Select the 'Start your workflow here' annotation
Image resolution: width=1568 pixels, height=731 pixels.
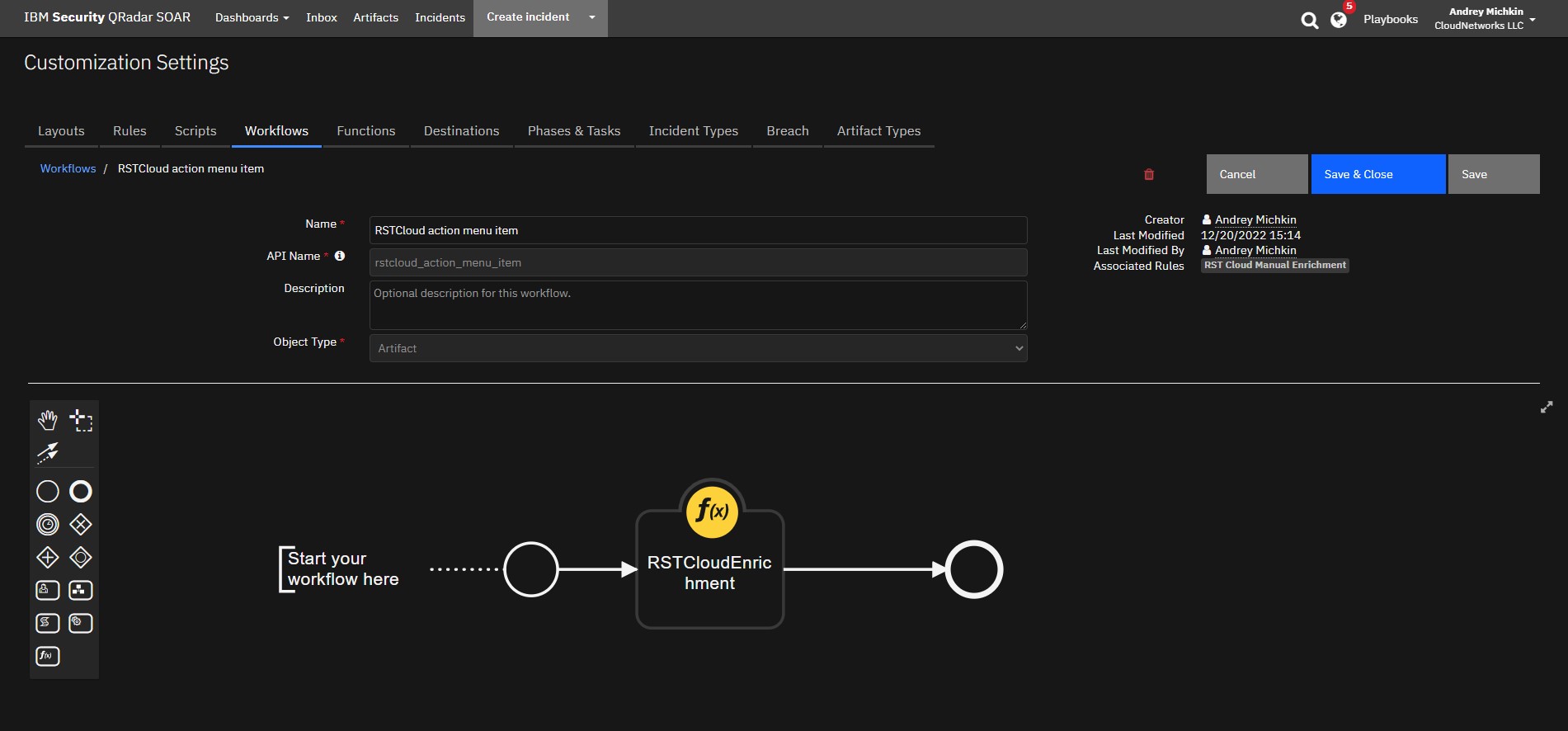pyautogui.click(x=339, y=569)
